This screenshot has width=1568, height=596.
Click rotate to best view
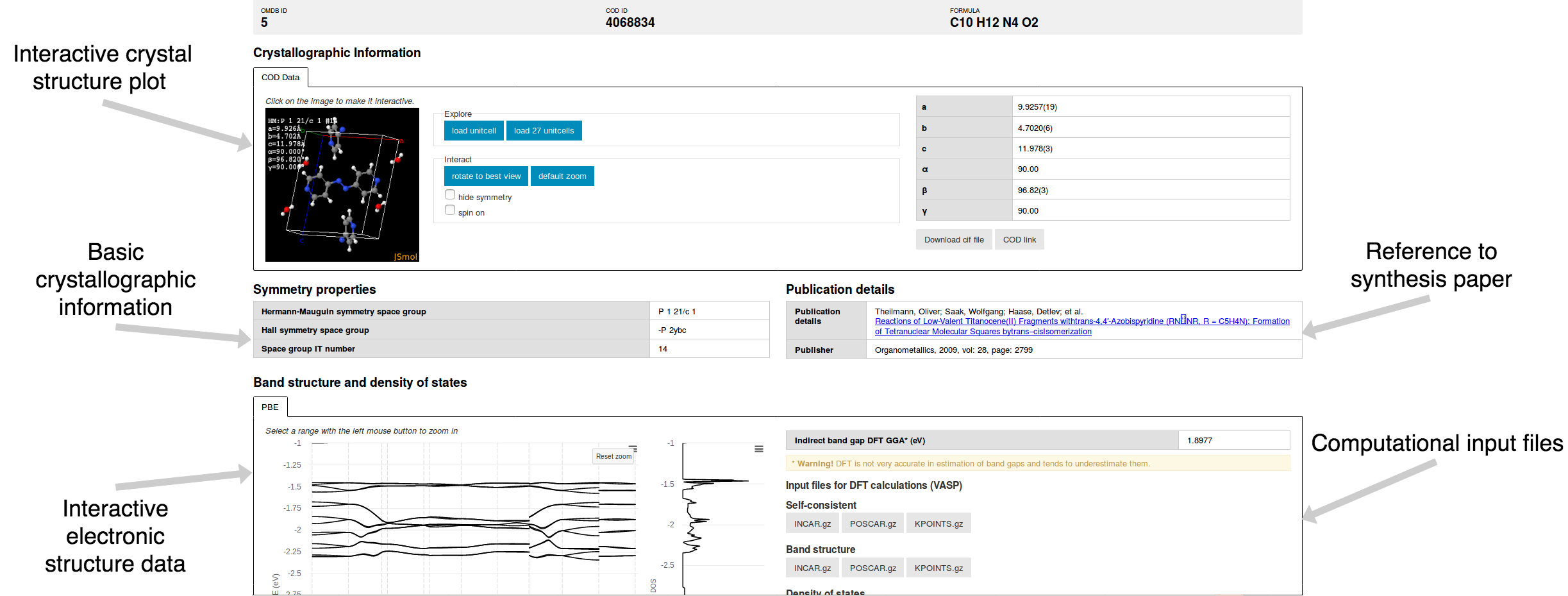[486, 176]
